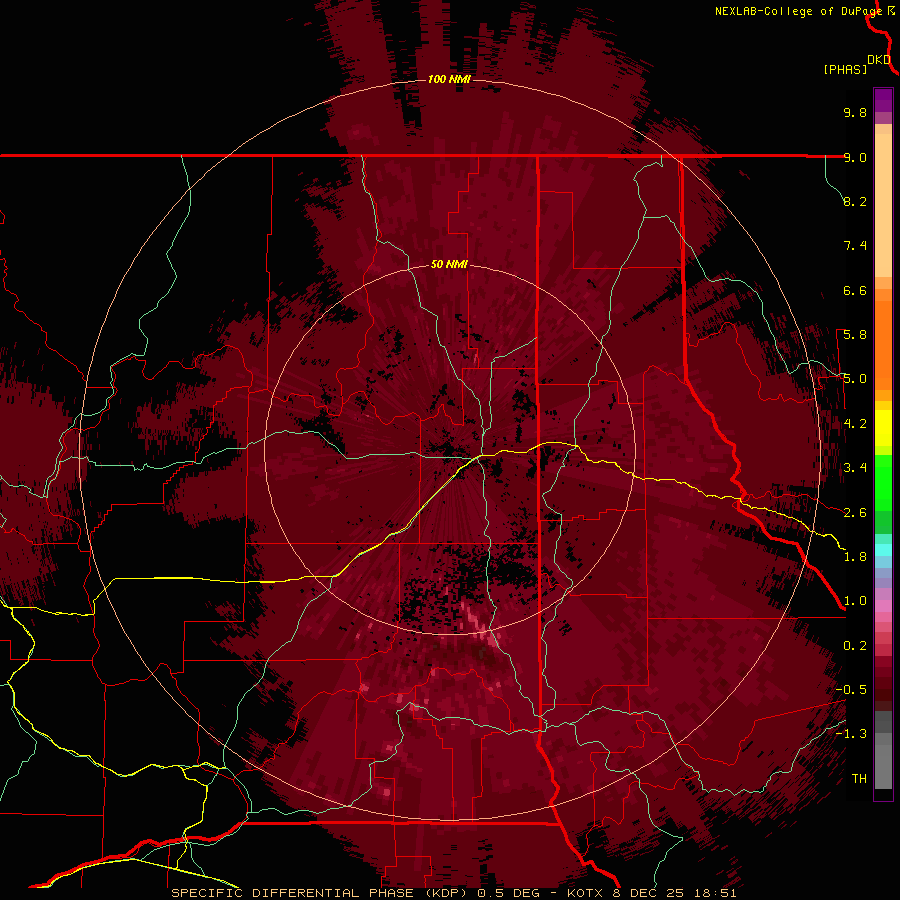Screen dimensions: 900x900
Task: Click the 4.2 value on the color scale
Action: [855, 424]
